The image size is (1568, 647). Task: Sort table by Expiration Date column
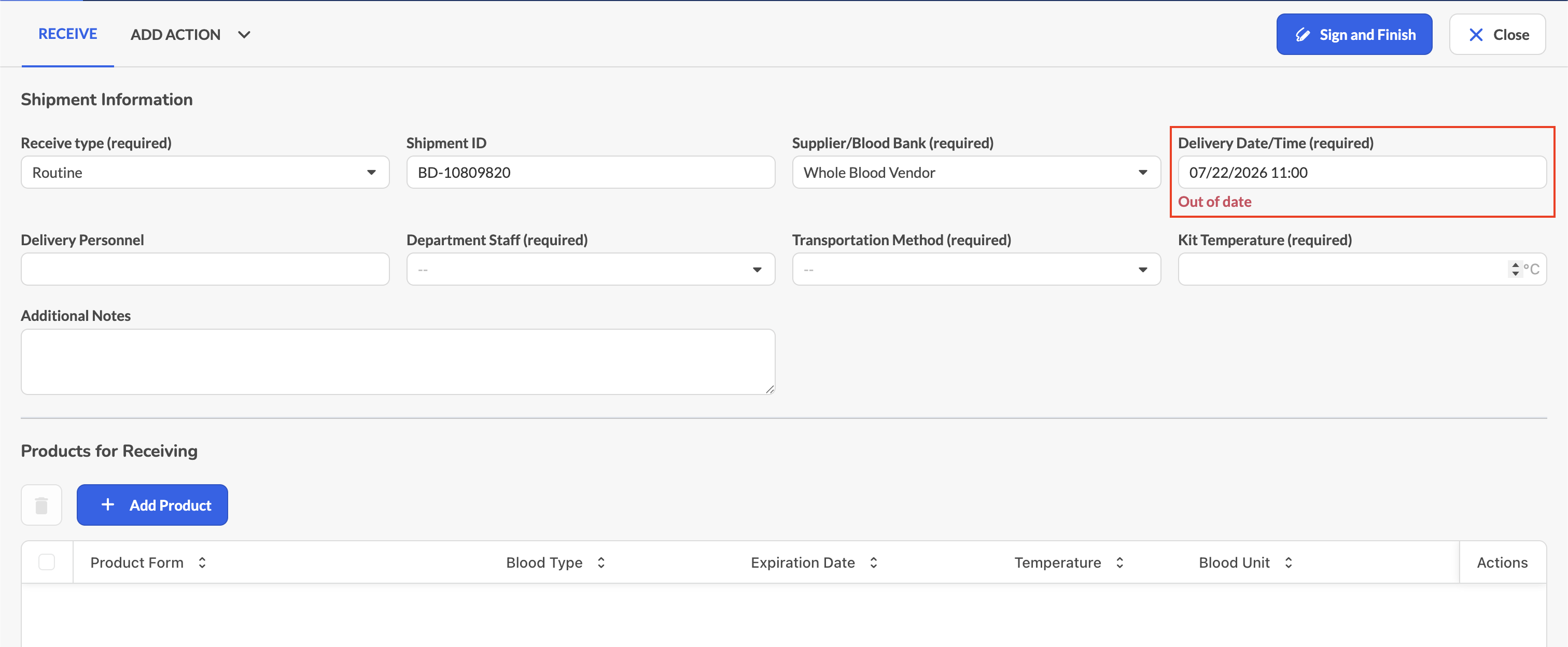click(874, 562)
